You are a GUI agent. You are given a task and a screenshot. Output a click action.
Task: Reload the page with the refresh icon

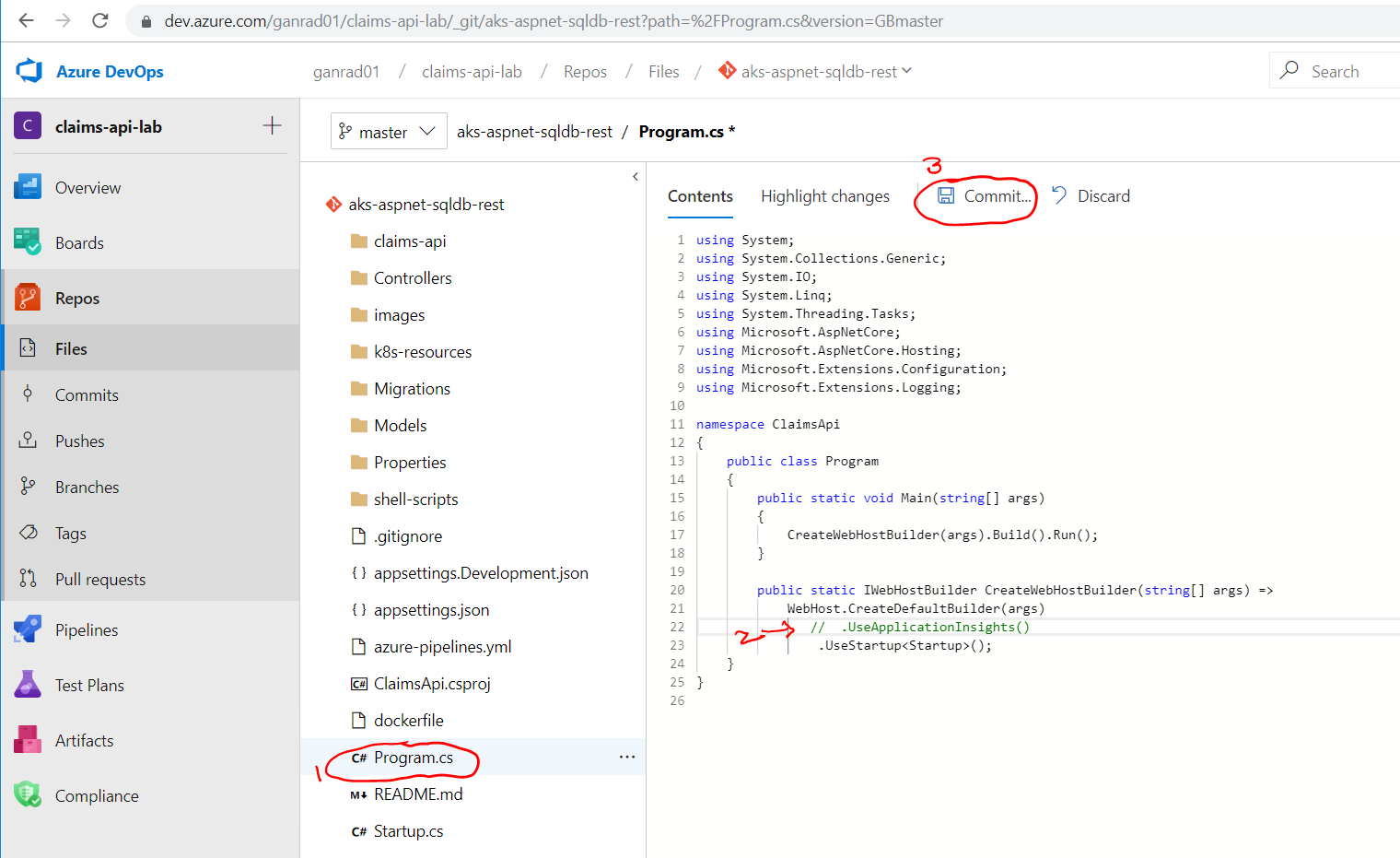point(100,20)
